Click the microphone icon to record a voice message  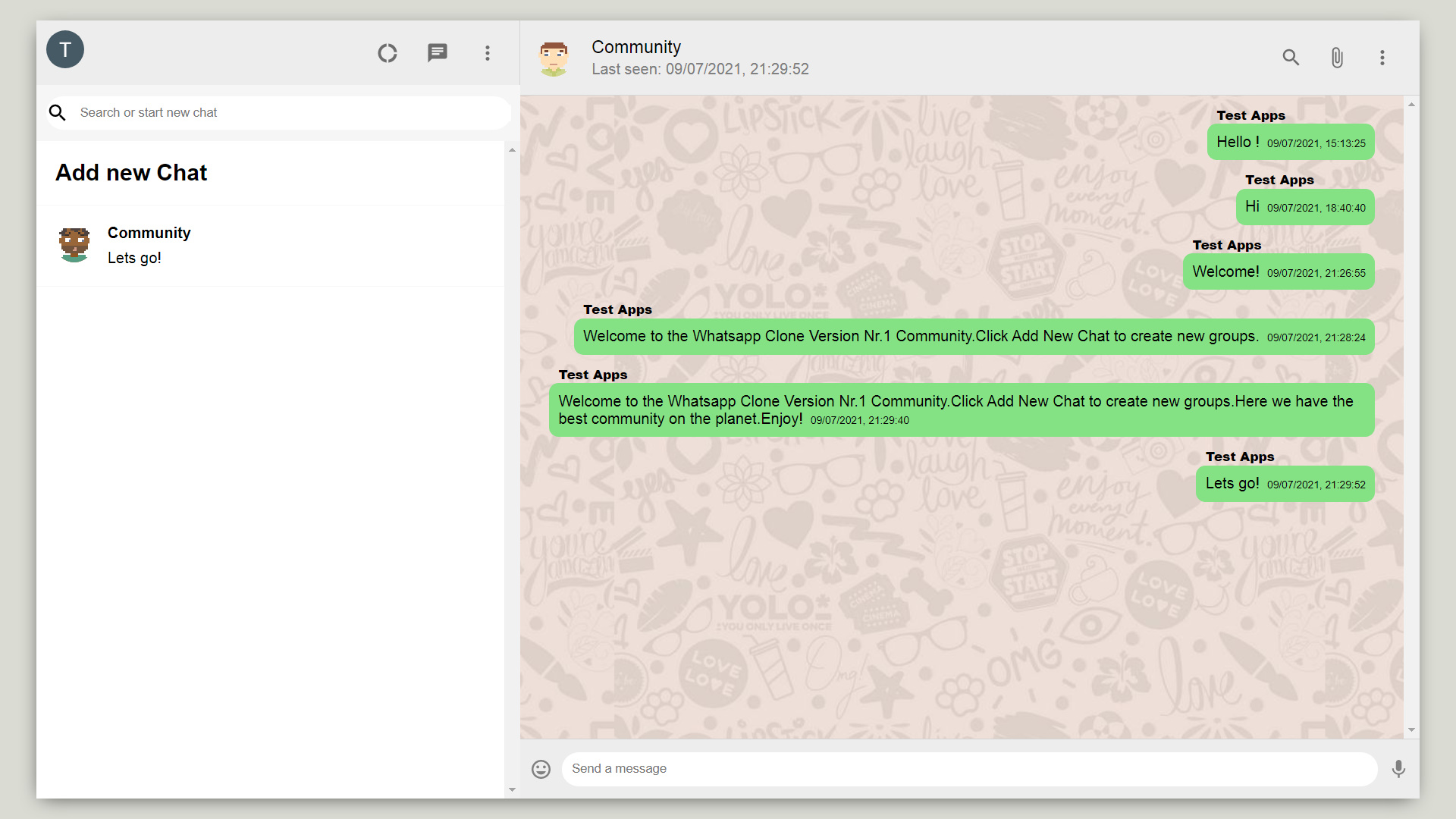(x=1399, y=768)
